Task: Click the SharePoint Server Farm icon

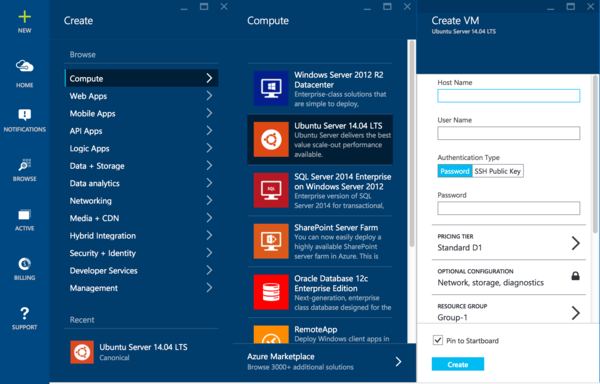Action: click(271, 241)
